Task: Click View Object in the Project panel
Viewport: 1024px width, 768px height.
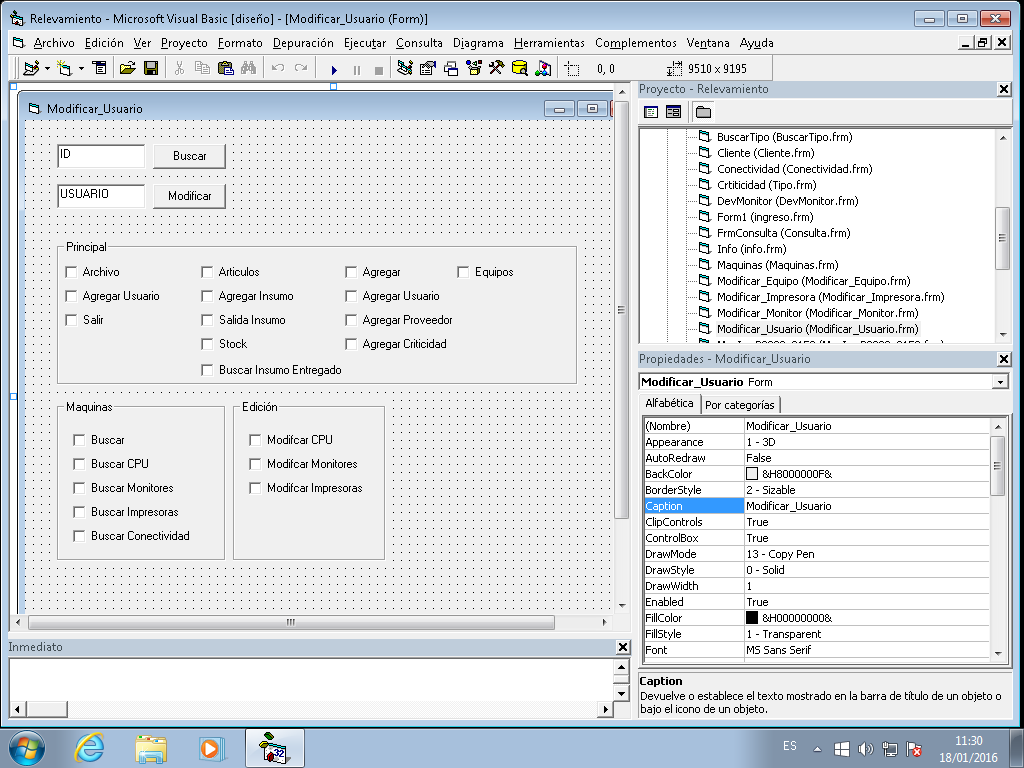Action: pyautogui.click(x=673, y=112)
